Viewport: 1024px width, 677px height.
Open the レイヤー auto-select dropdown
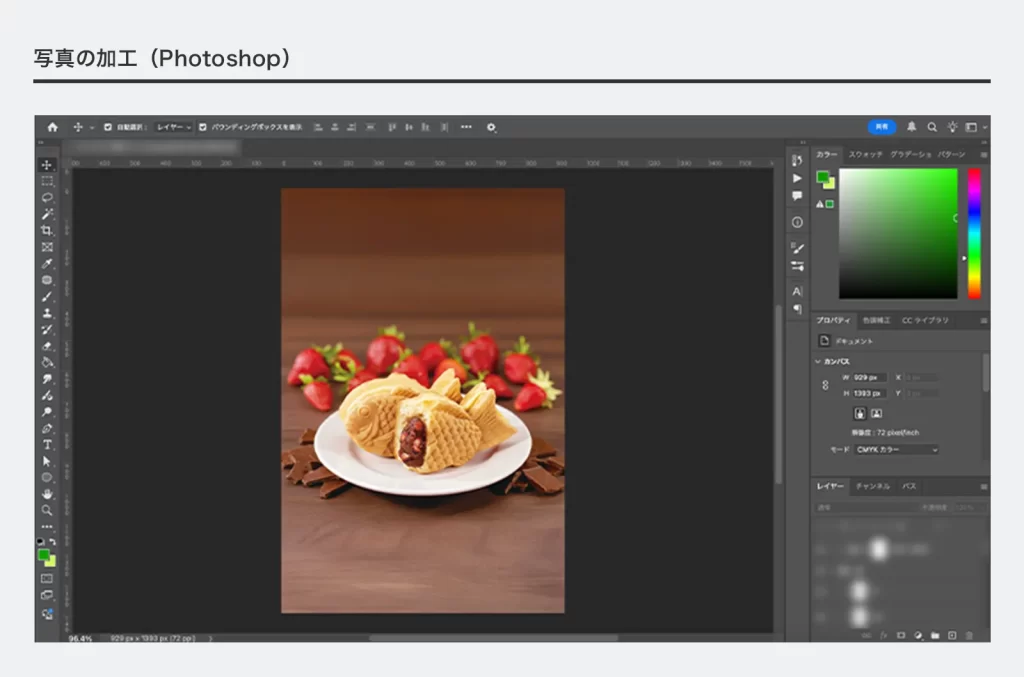(x=174, y=127)
